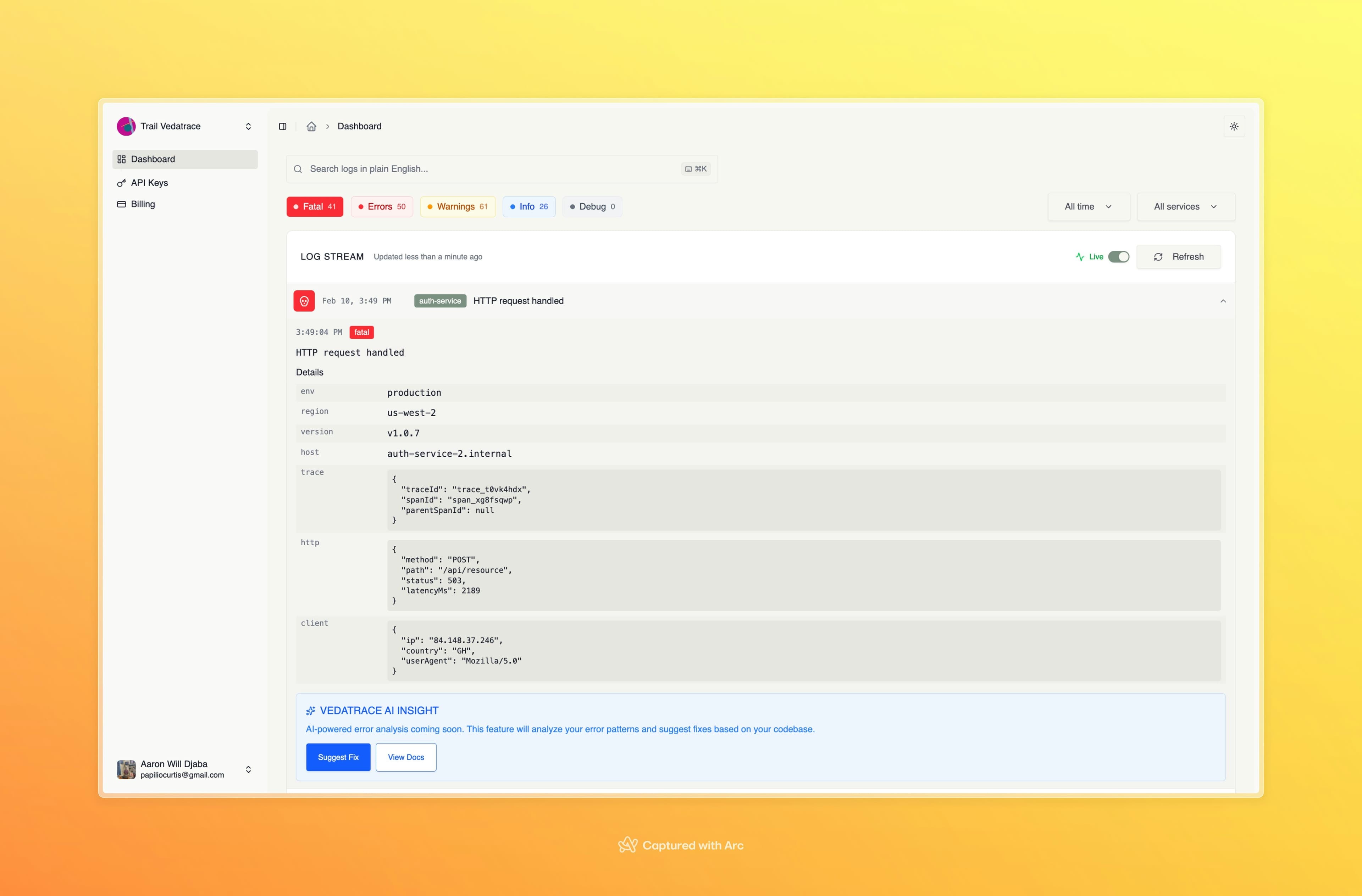Toggle the sidebar panel icon
1362x896 pixels.
pos(282,127)
